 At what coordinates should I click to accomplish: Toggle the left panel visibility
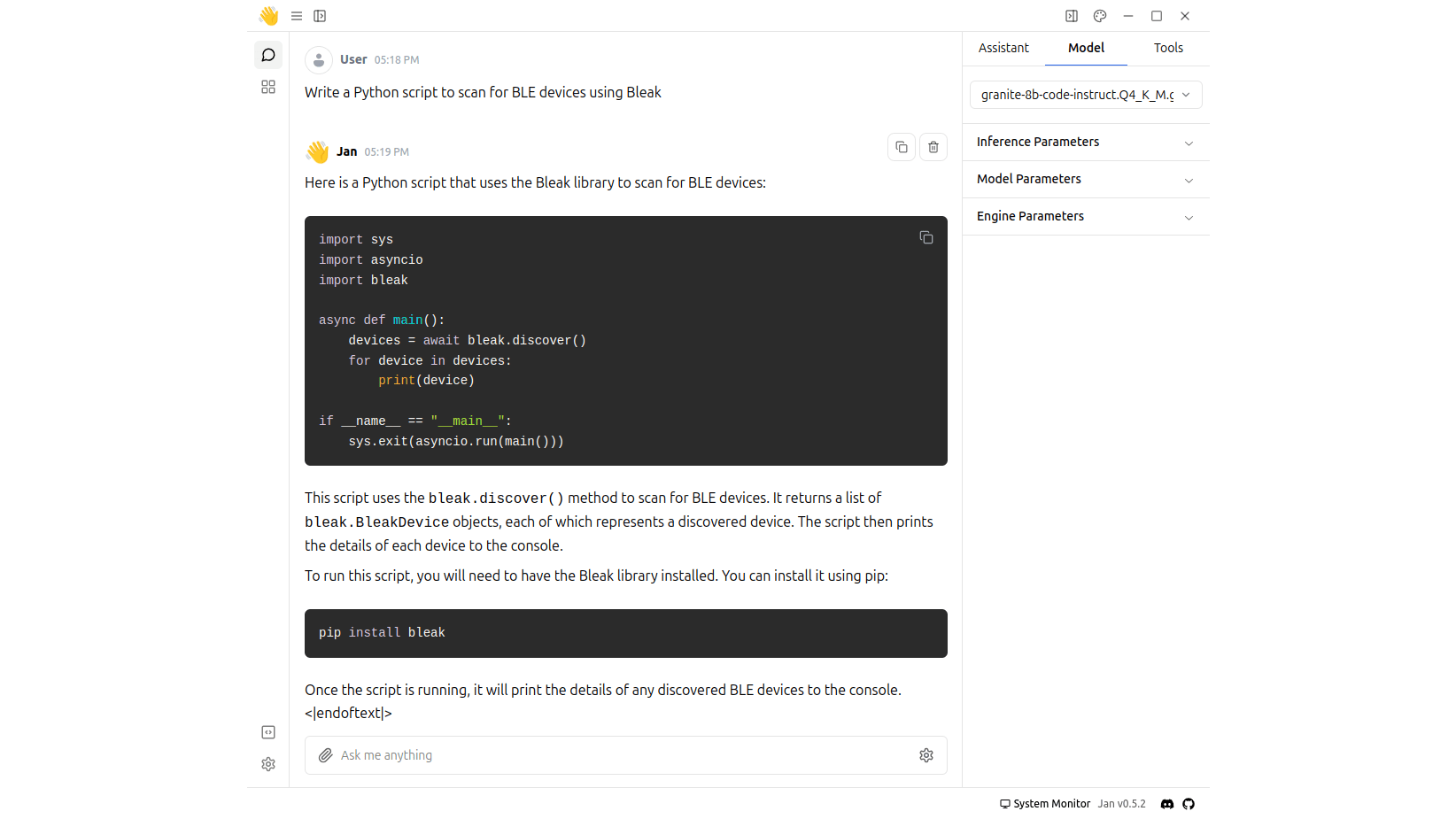click(320, 16)
